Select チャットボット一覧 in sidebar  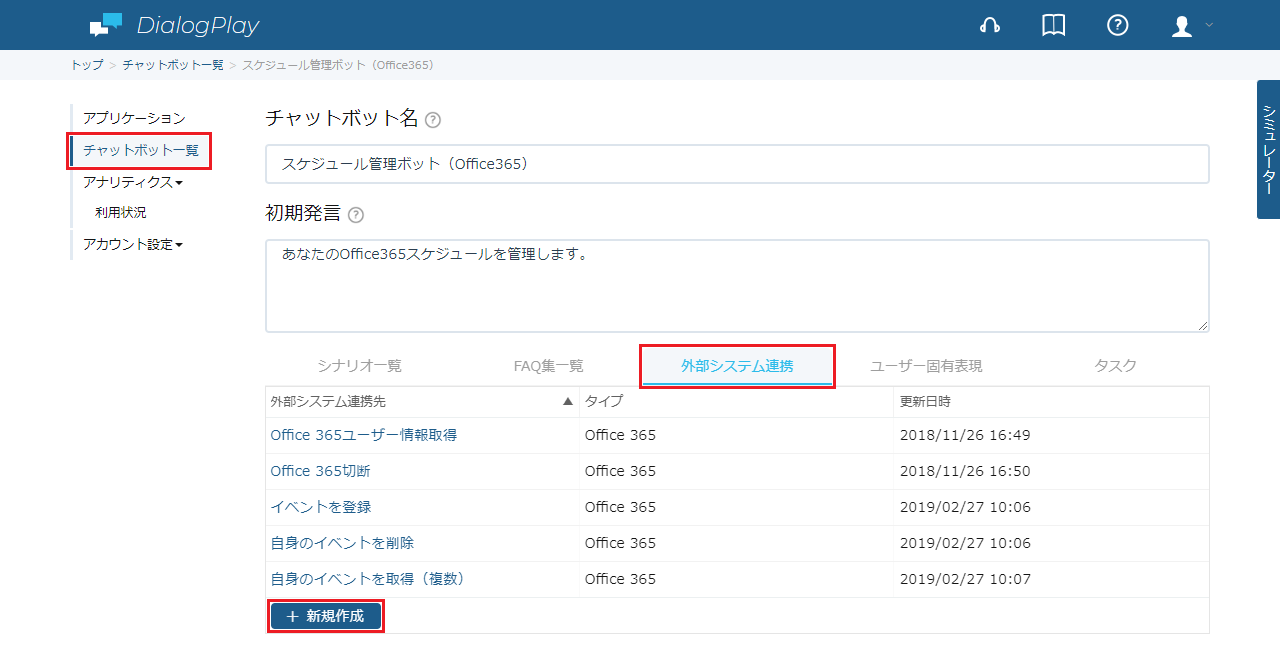click(141, 151)
